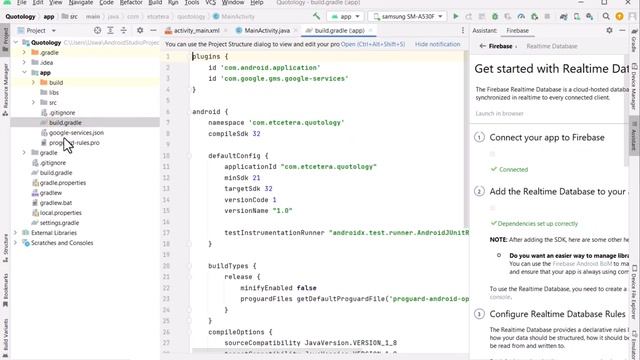Screen dimensions: 640x360
Task: Open the Resource Manager side panel
Action: [5, 89]
